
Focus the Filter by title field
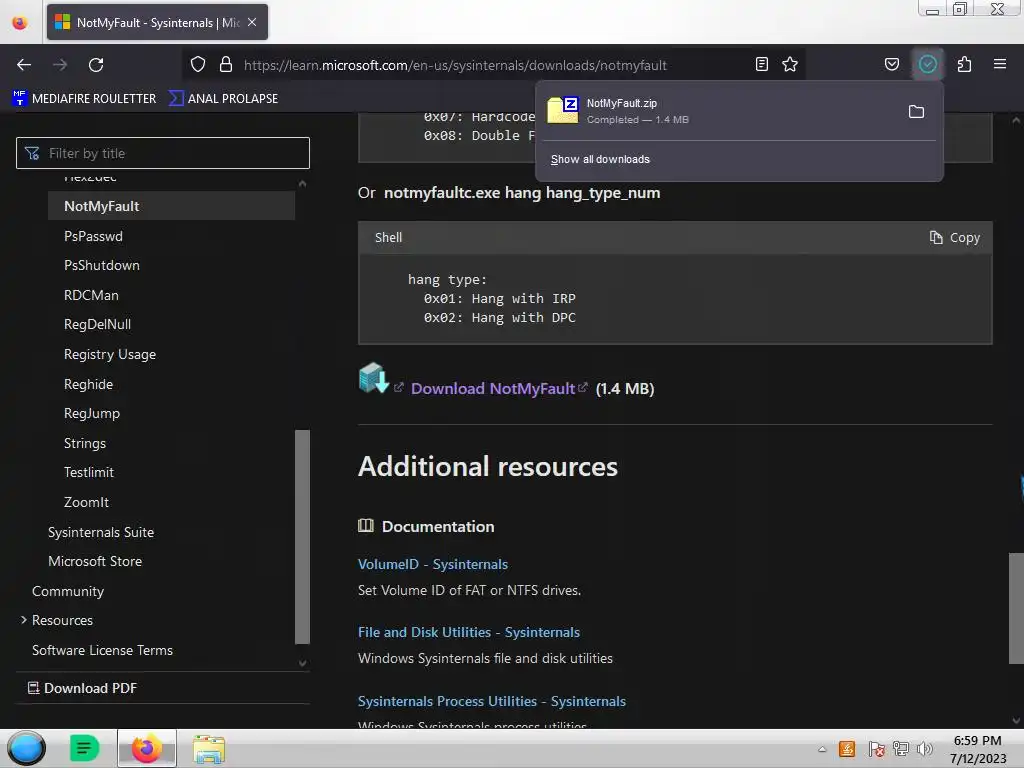coord(163,153)
